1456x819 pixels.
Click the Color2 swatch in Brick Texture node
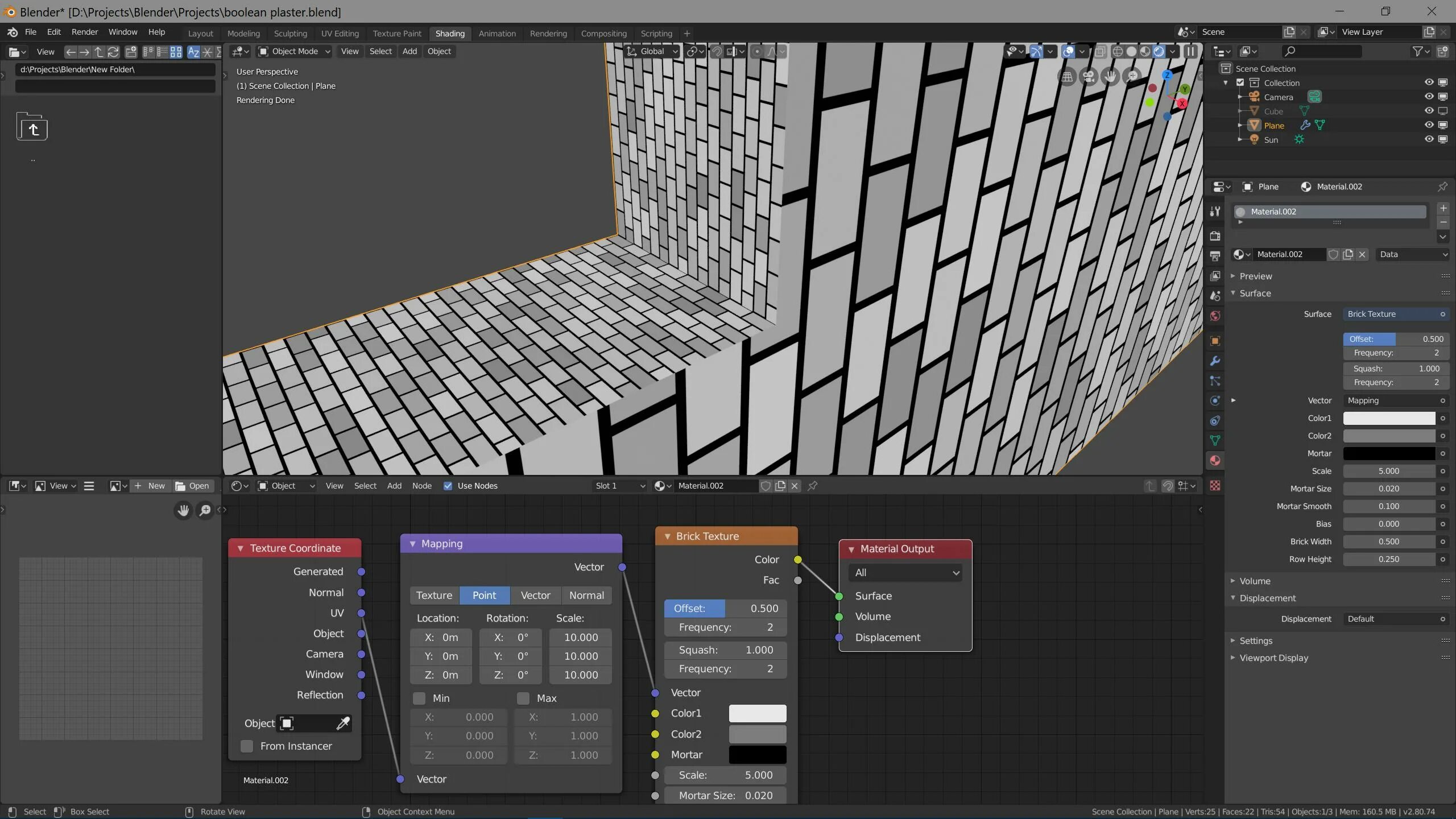click(757, 734)
